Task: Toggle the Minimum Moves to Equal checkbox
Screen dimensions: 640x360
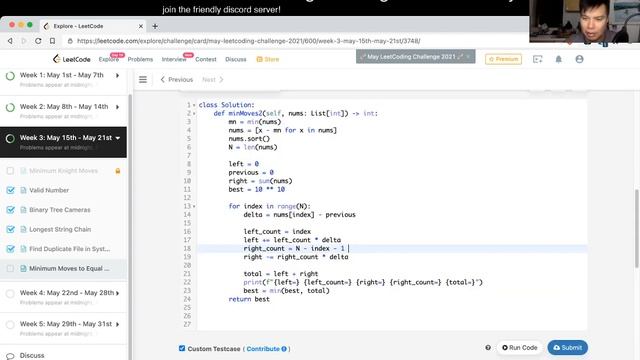Action: [11, 269]
